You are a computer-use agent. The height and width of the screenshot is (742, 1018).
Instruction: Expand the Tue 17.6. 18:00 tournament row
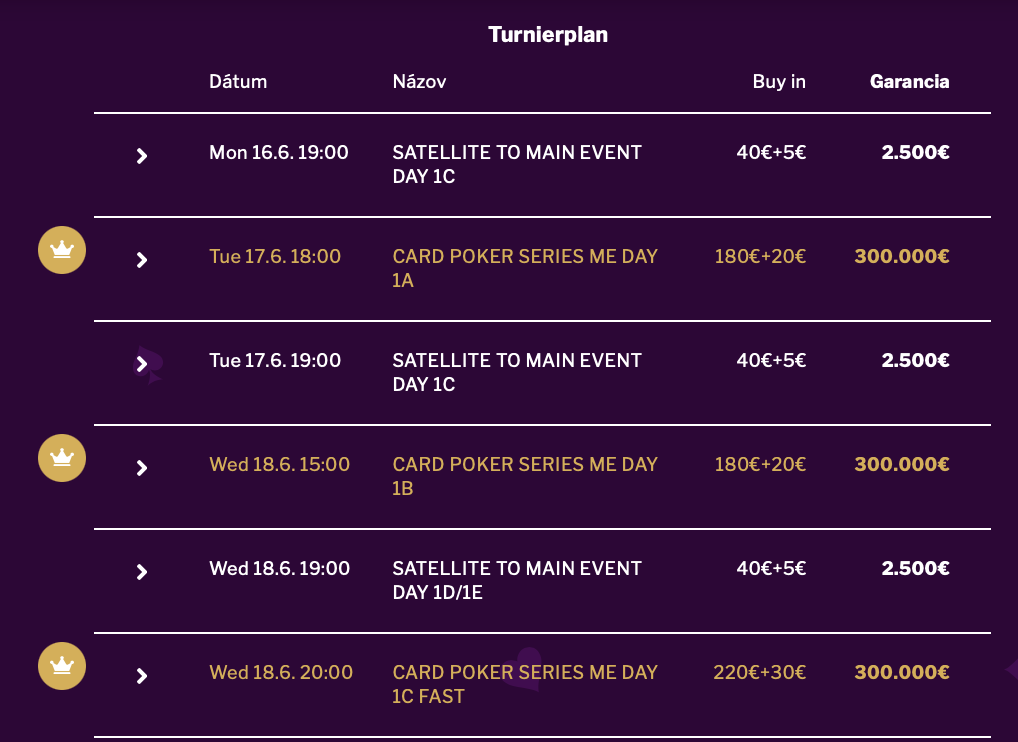click(x=142, y=260)
